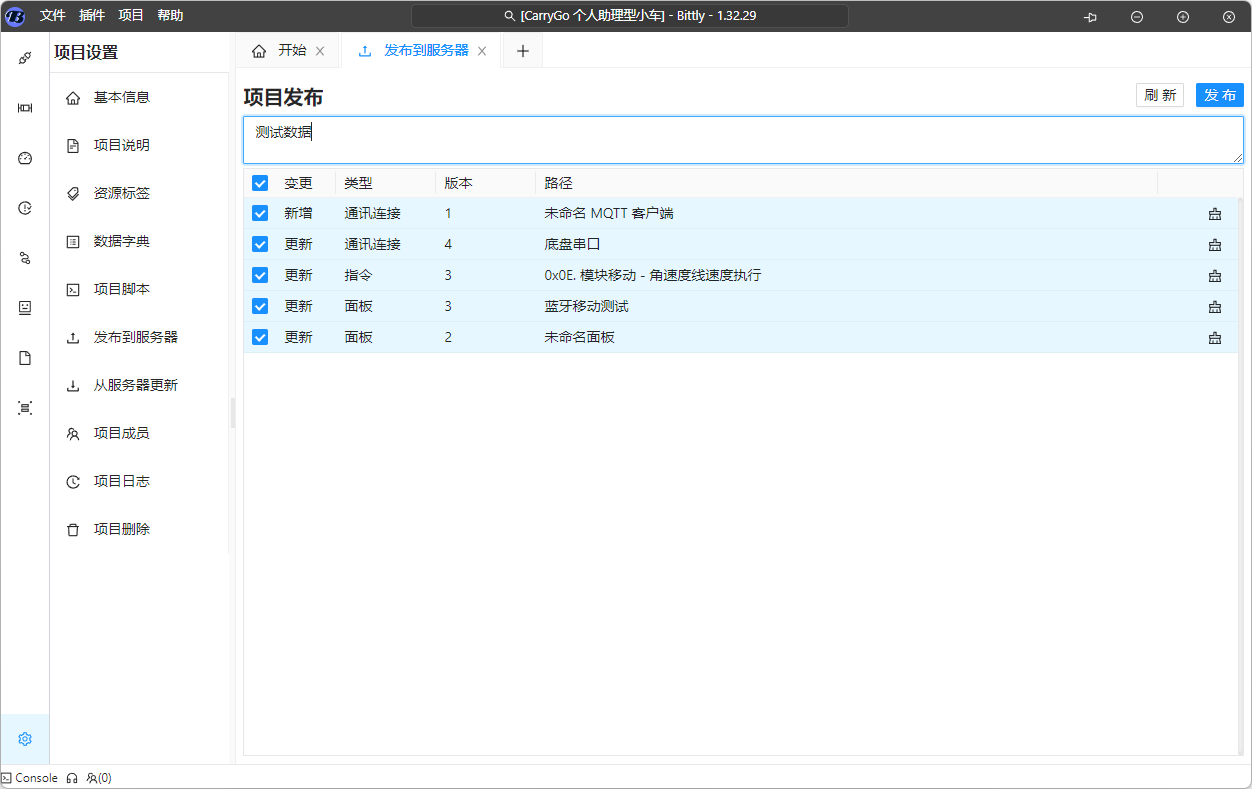Click the clear brush icon for 底盘串口 row

coord(1215,245)
